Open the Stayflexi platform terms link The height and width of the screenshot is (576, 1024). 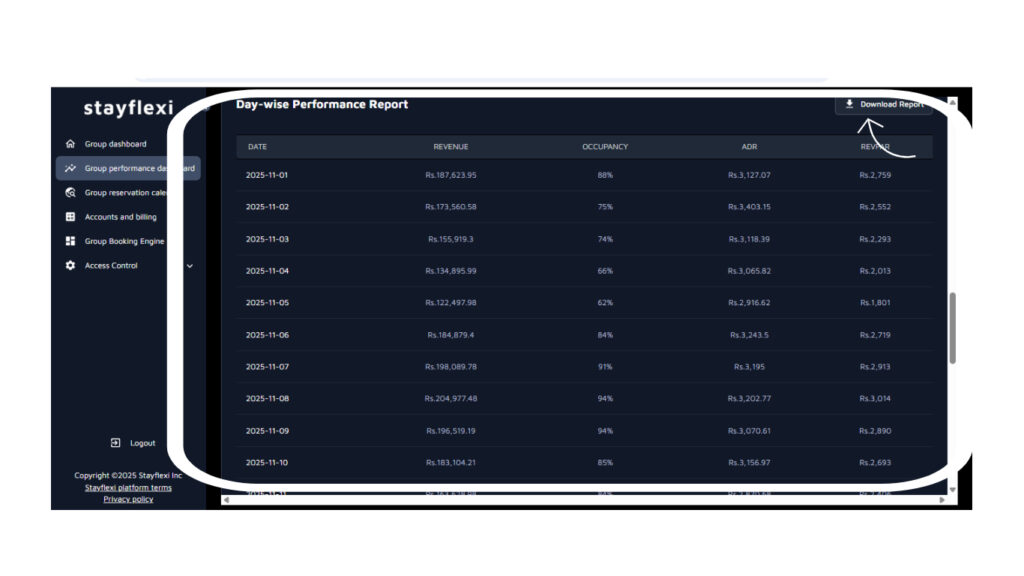click(128, 488)
